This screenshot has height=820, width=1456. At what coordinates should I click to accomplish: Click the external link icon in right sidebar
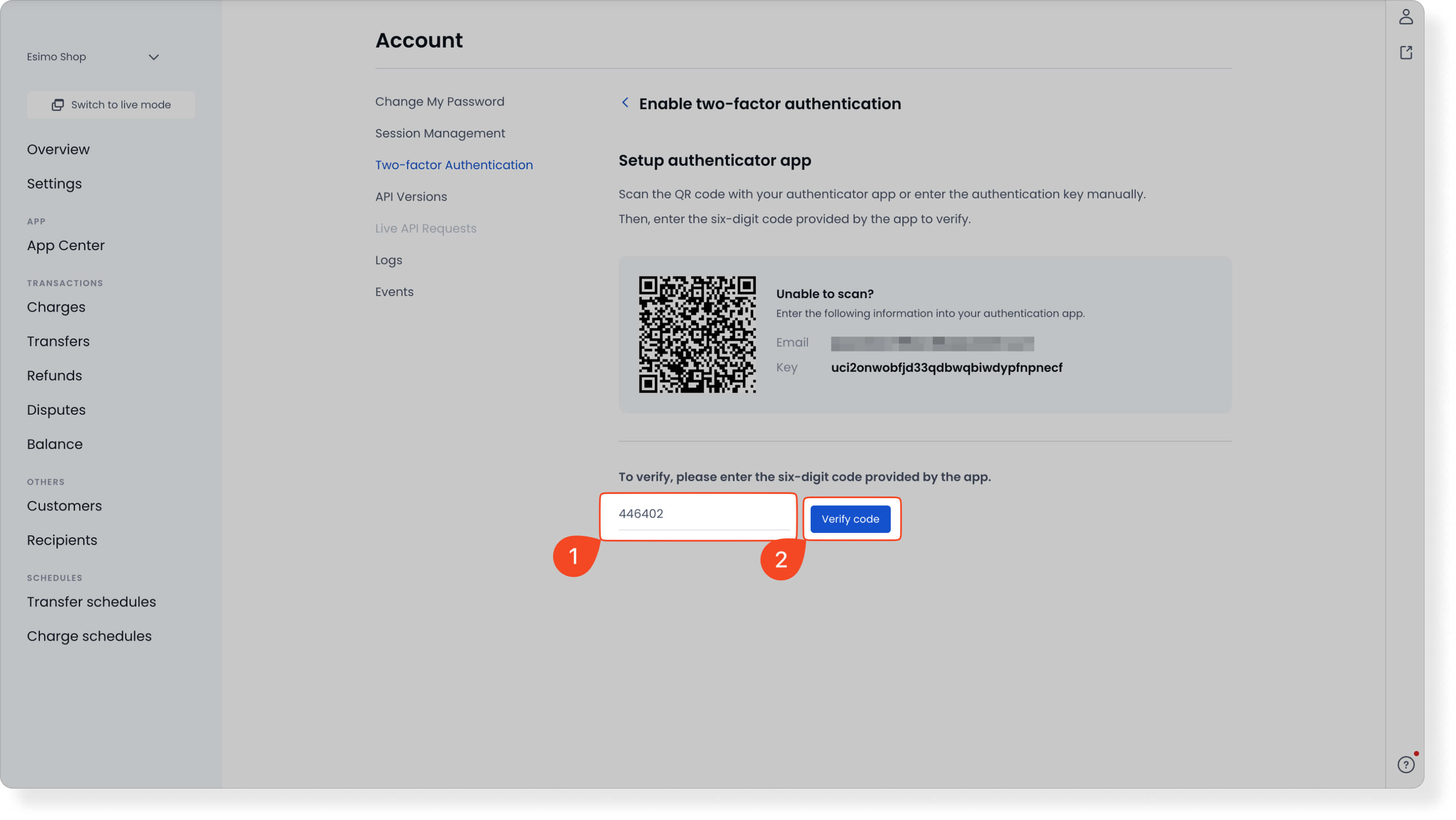[x=1406, y=52]
